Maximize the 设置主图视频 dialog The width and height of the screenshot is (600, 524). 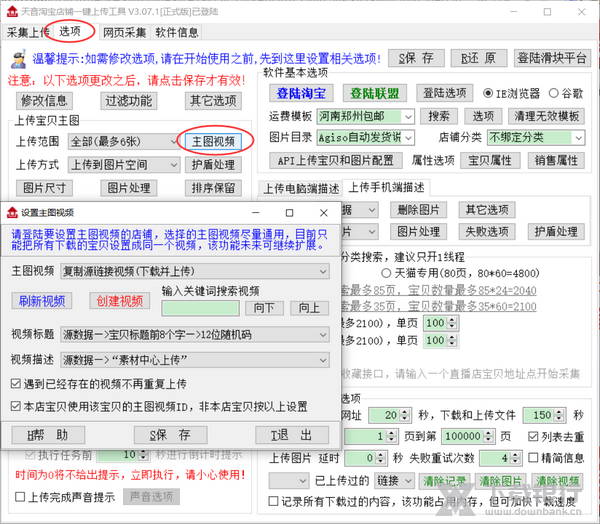(290, 213)
